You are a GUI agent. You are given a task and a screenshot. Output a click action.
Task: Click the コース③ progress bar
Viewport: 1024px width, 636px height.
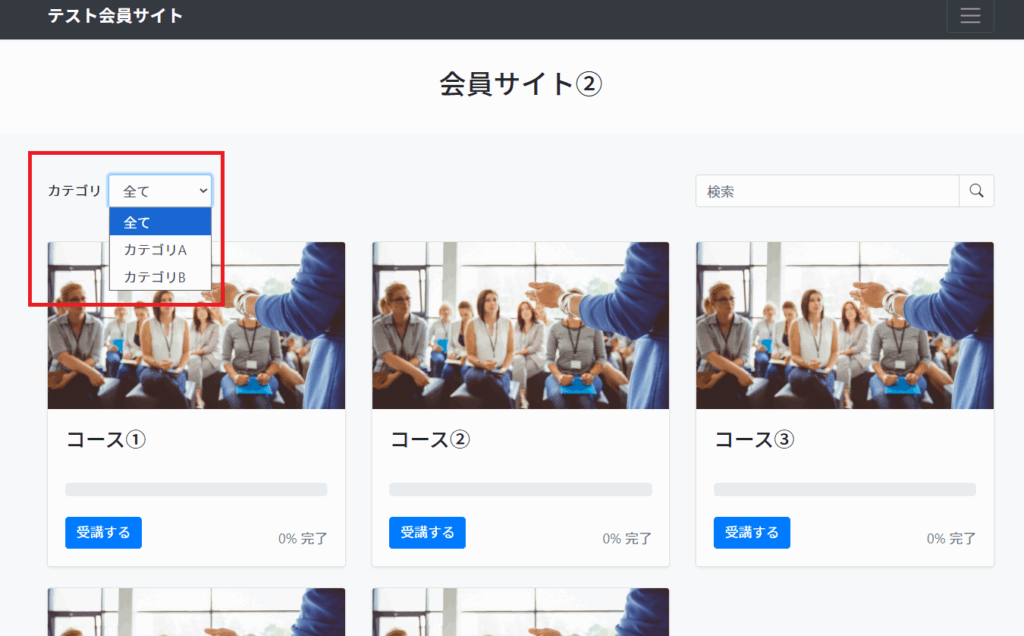click(844, 490)
